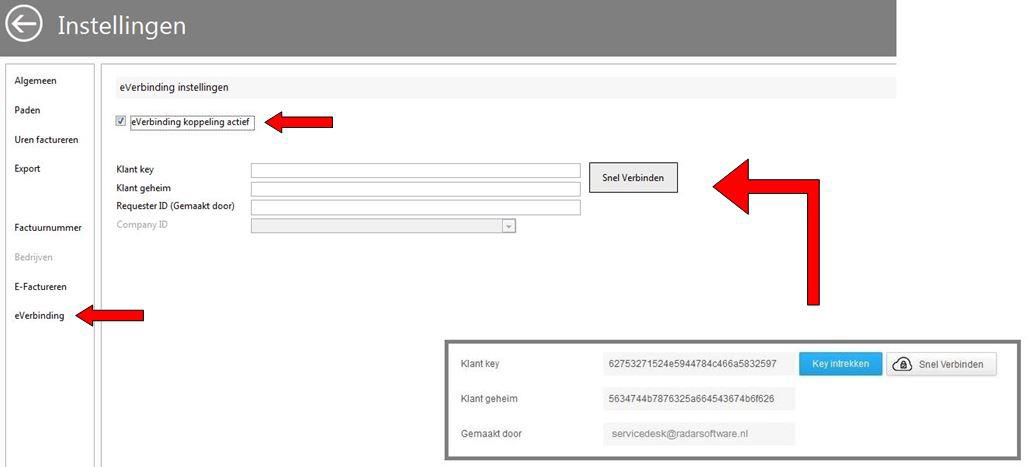The height and width of the screenshot is (467, 1028).
Task: Open the Paden settings section
Action: (x=28, y=110)
